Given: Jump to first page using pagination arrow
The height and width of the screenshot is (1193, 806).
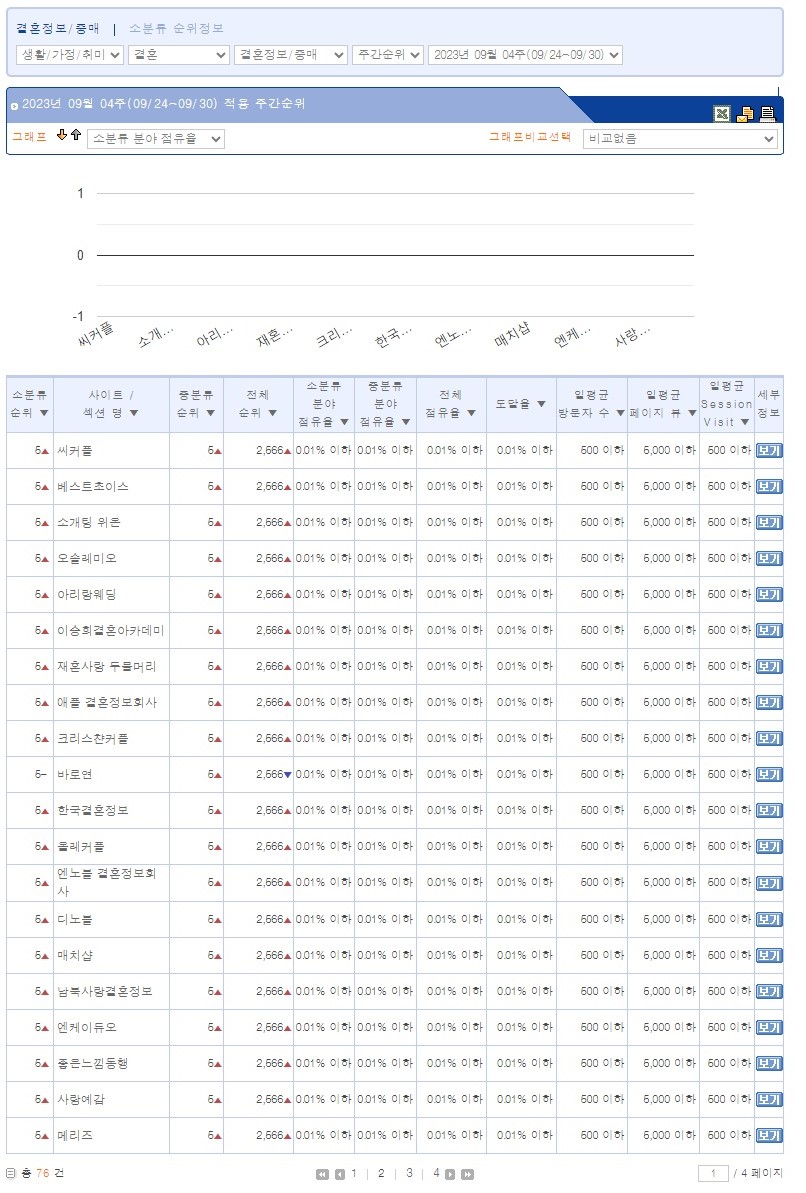Looking at the screenshot, I should tap(322, 1174).
